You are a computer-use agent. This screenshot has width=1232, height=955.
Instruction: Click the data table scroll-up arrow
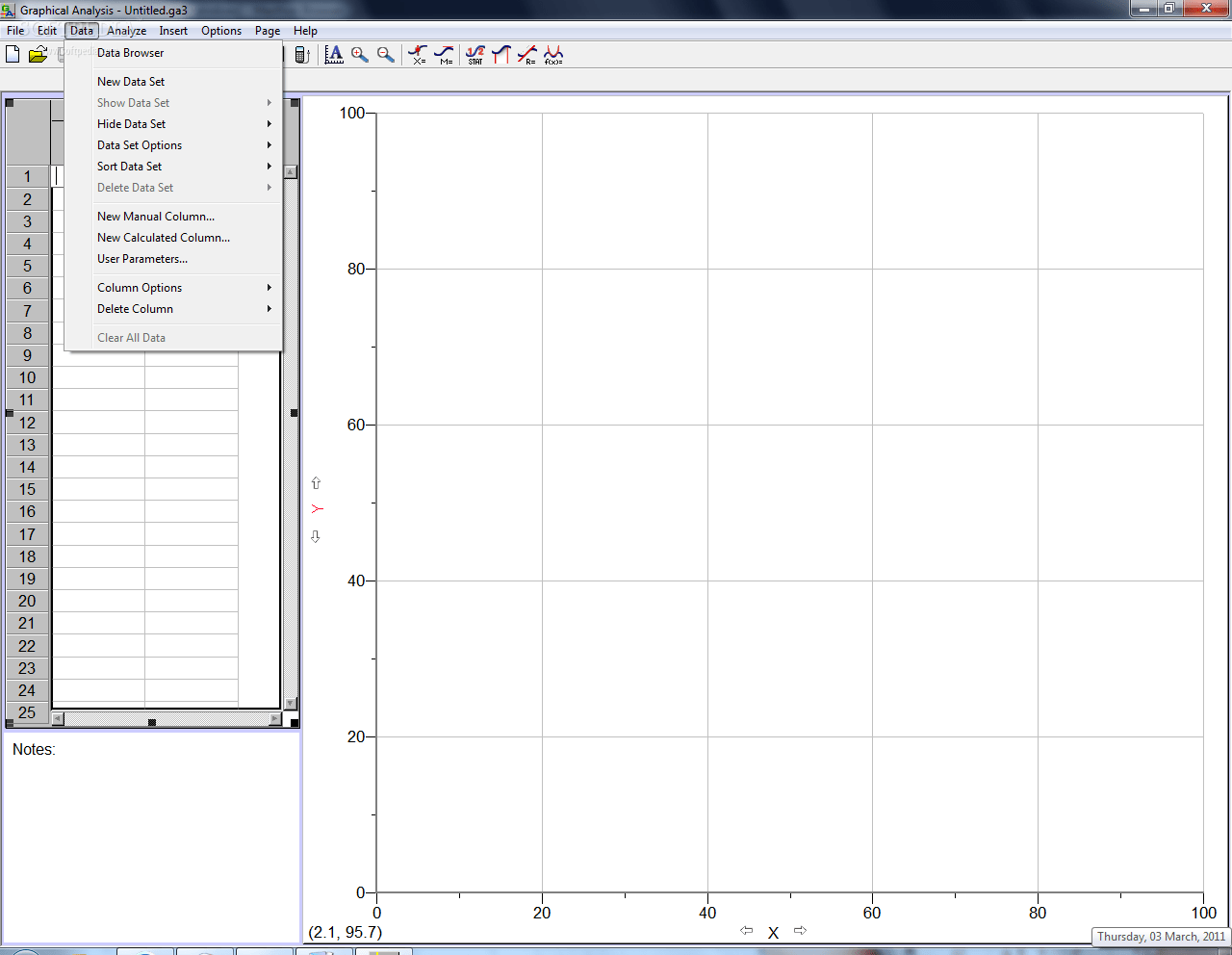tap(291, 172)
